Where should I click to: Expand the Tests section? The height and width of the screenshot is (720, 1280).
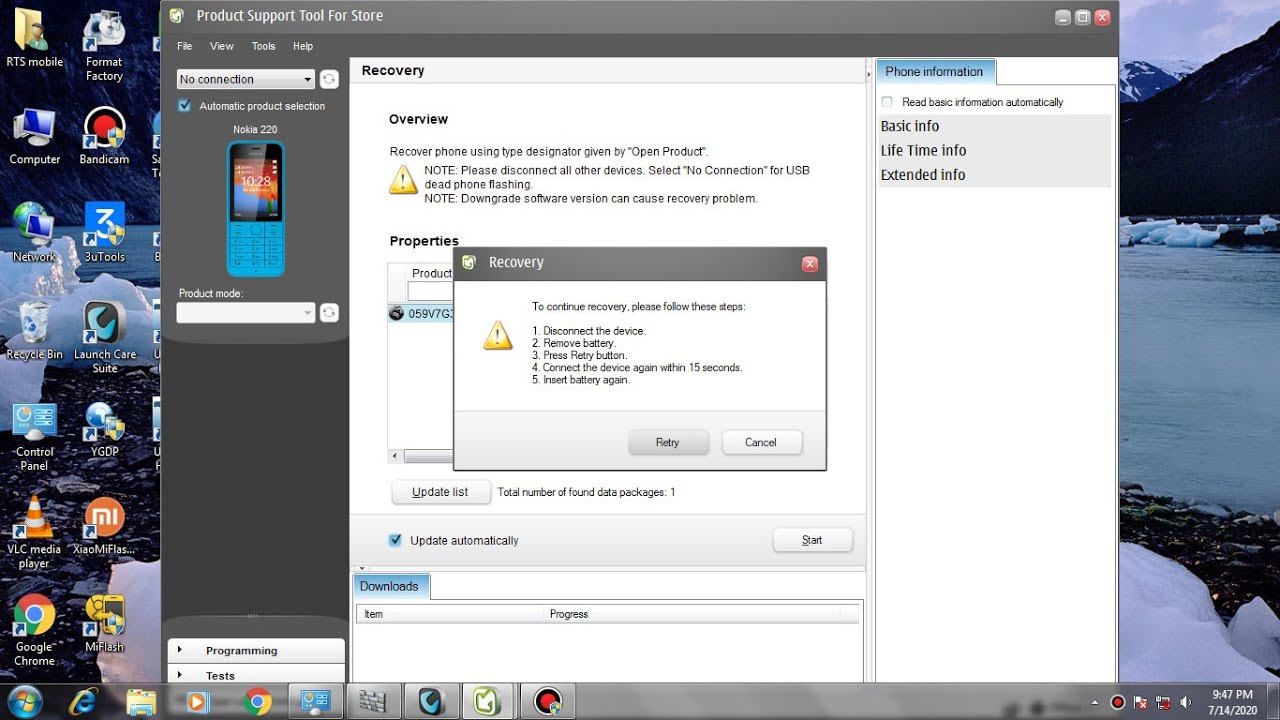tap(256, 675)
